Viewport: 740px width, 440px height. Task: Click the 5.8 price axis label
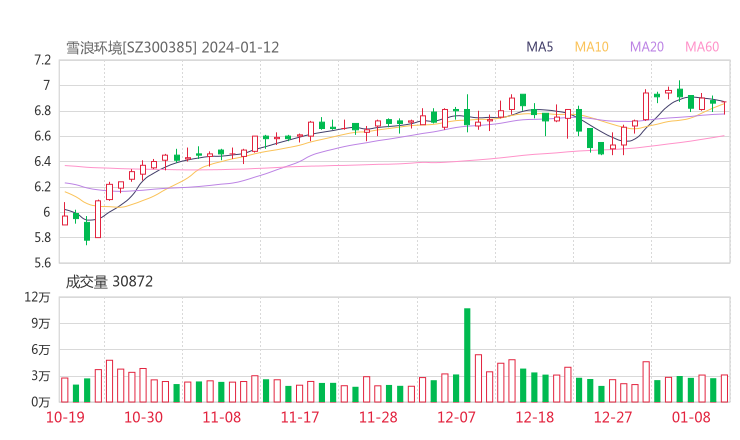pos(42,237)
